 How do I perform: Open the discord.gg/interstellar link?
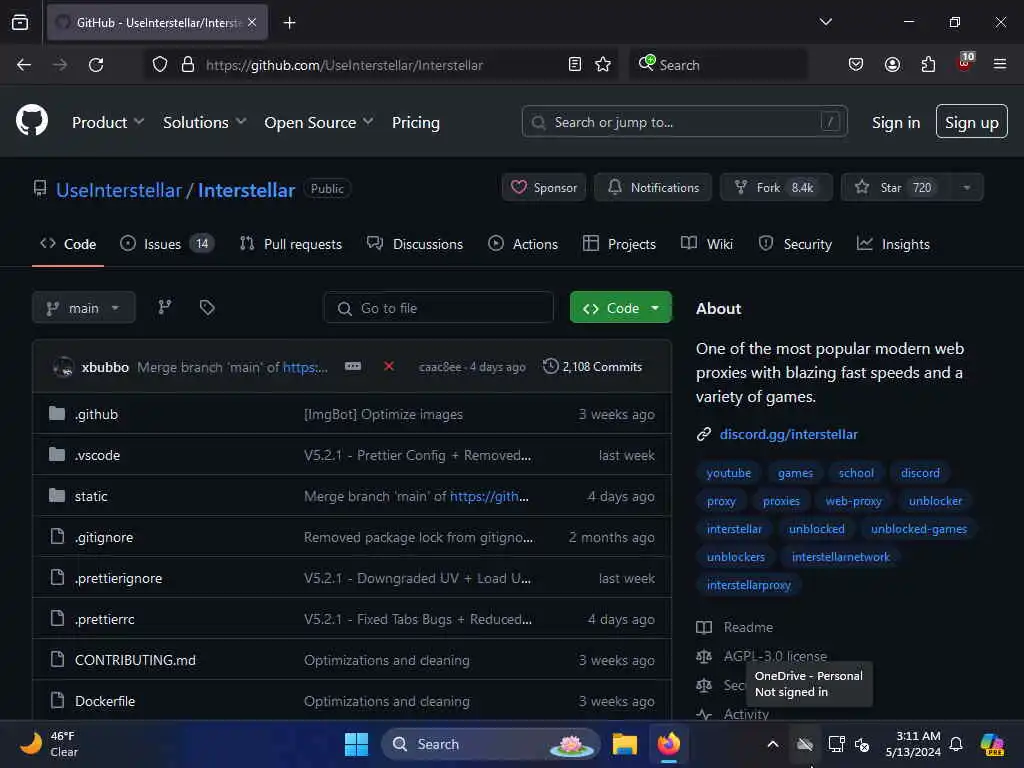788,434
